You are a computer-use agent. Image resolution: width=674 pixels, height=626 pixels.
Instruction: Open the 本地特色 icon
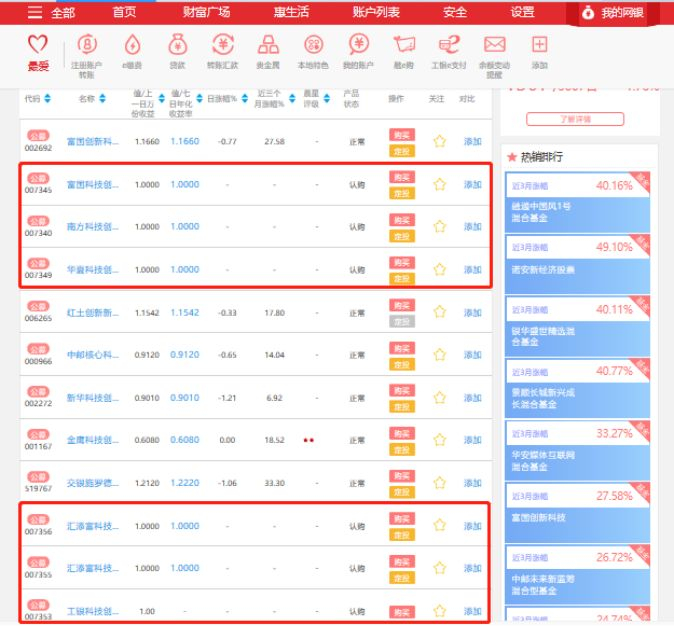click(313, 44)
